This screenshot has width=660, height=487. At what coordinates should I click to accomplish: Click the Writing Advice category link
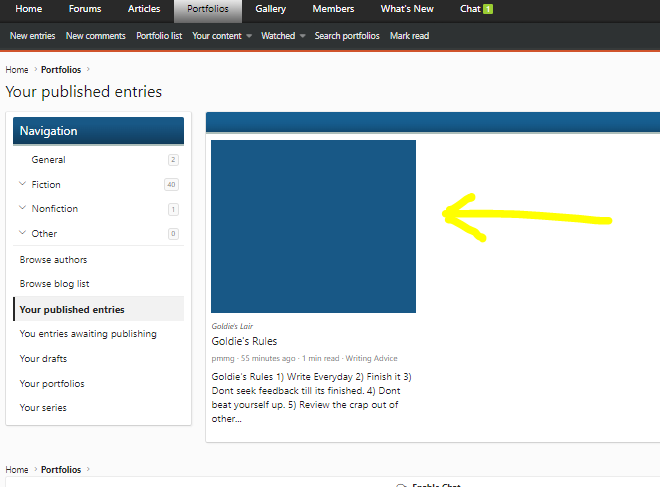pos(371,358)
